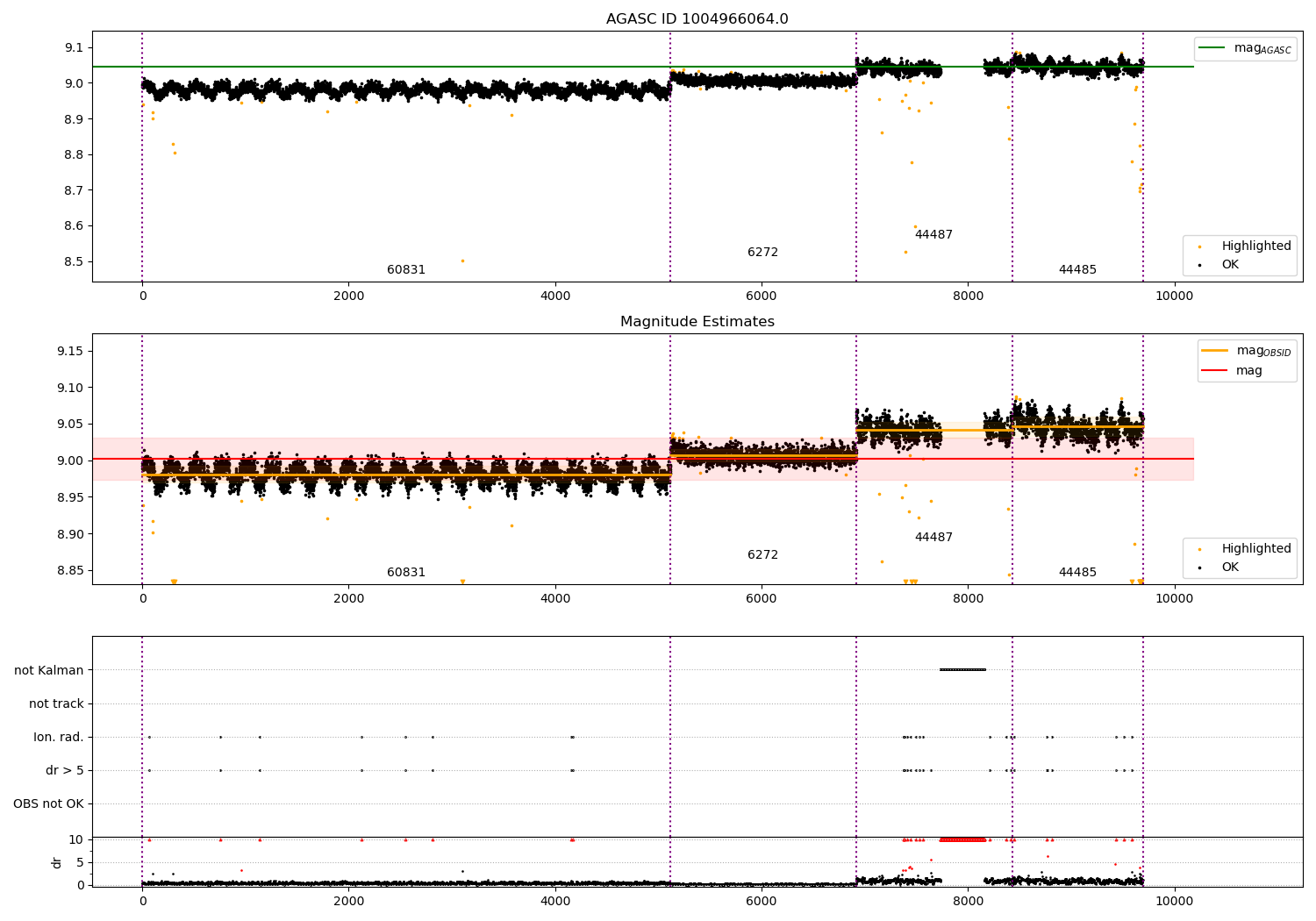This screenshot has width=1316, height=921.
Task: Click the 44487 obsid label in top plot
Action: (933, 235)
